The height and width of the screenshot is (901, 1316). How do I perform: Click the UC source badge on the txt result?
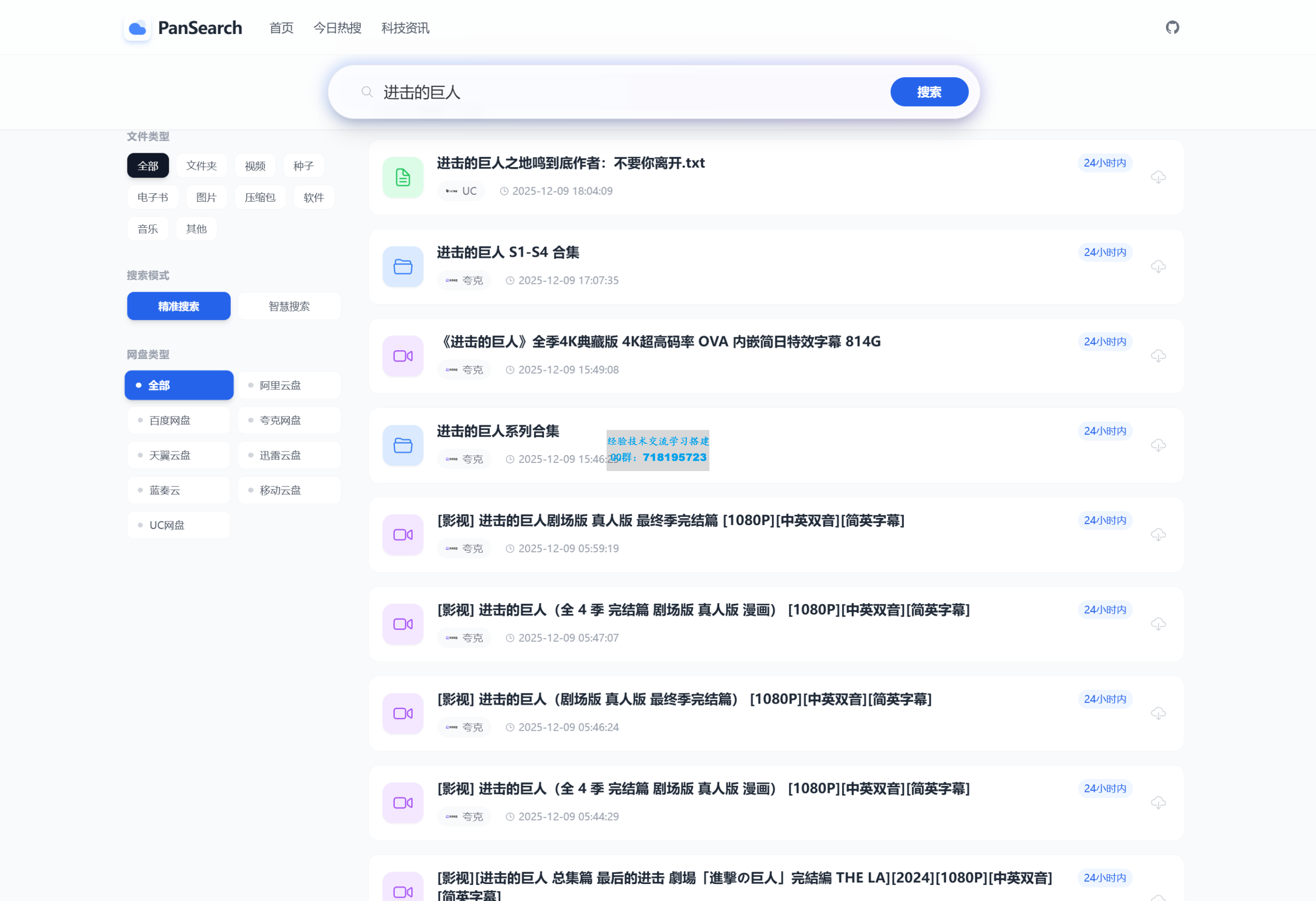click(461, 191)
